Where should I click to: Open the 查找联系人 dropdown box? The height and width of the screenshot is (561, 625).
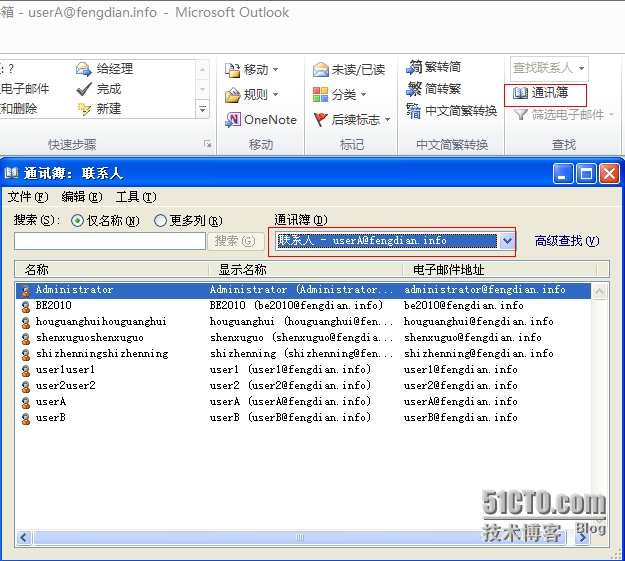[549, 69]
